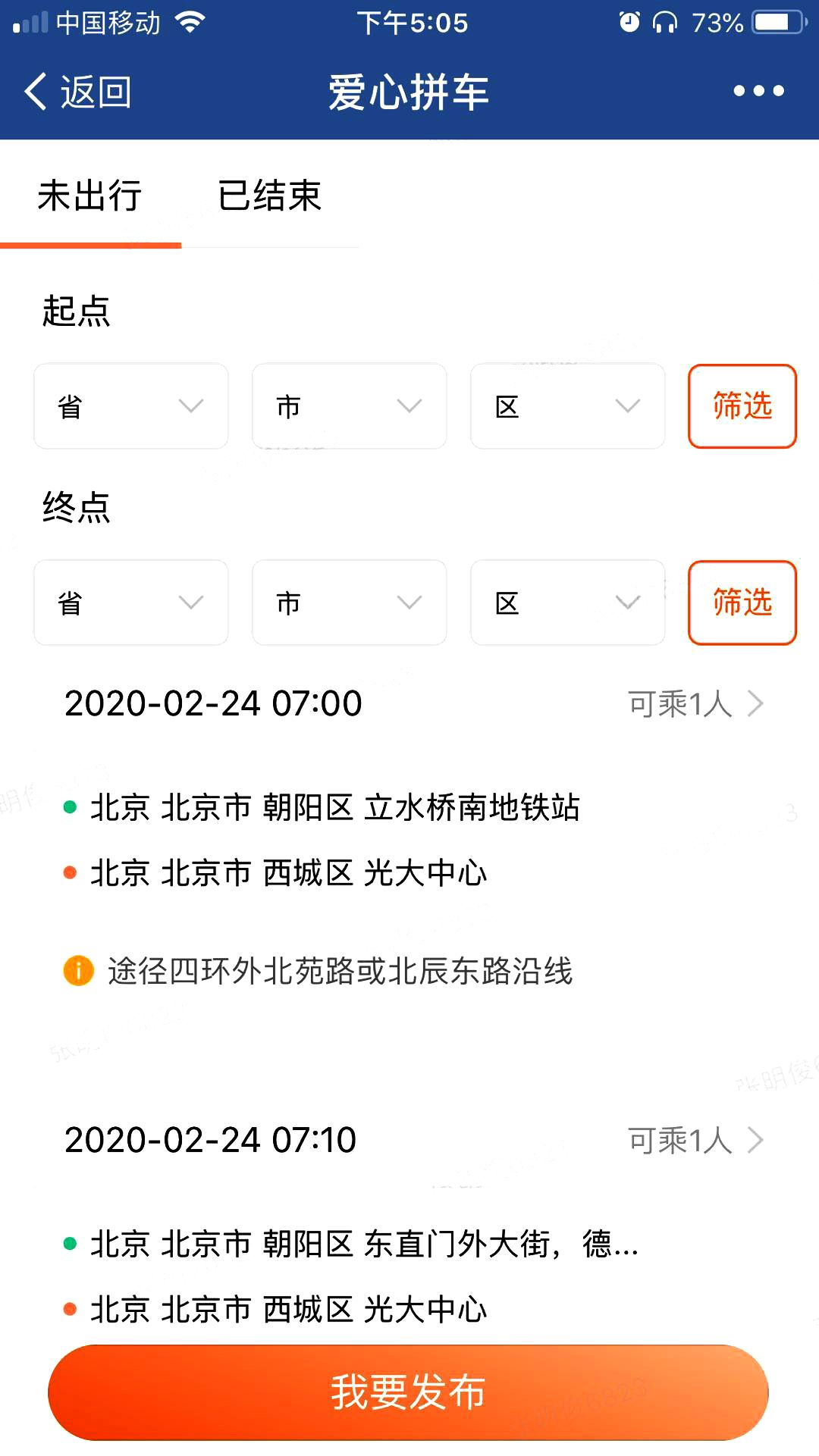Screen dimensions: 819x1456
Task: Expand the start point city dropdown
Action: point(349,406)
